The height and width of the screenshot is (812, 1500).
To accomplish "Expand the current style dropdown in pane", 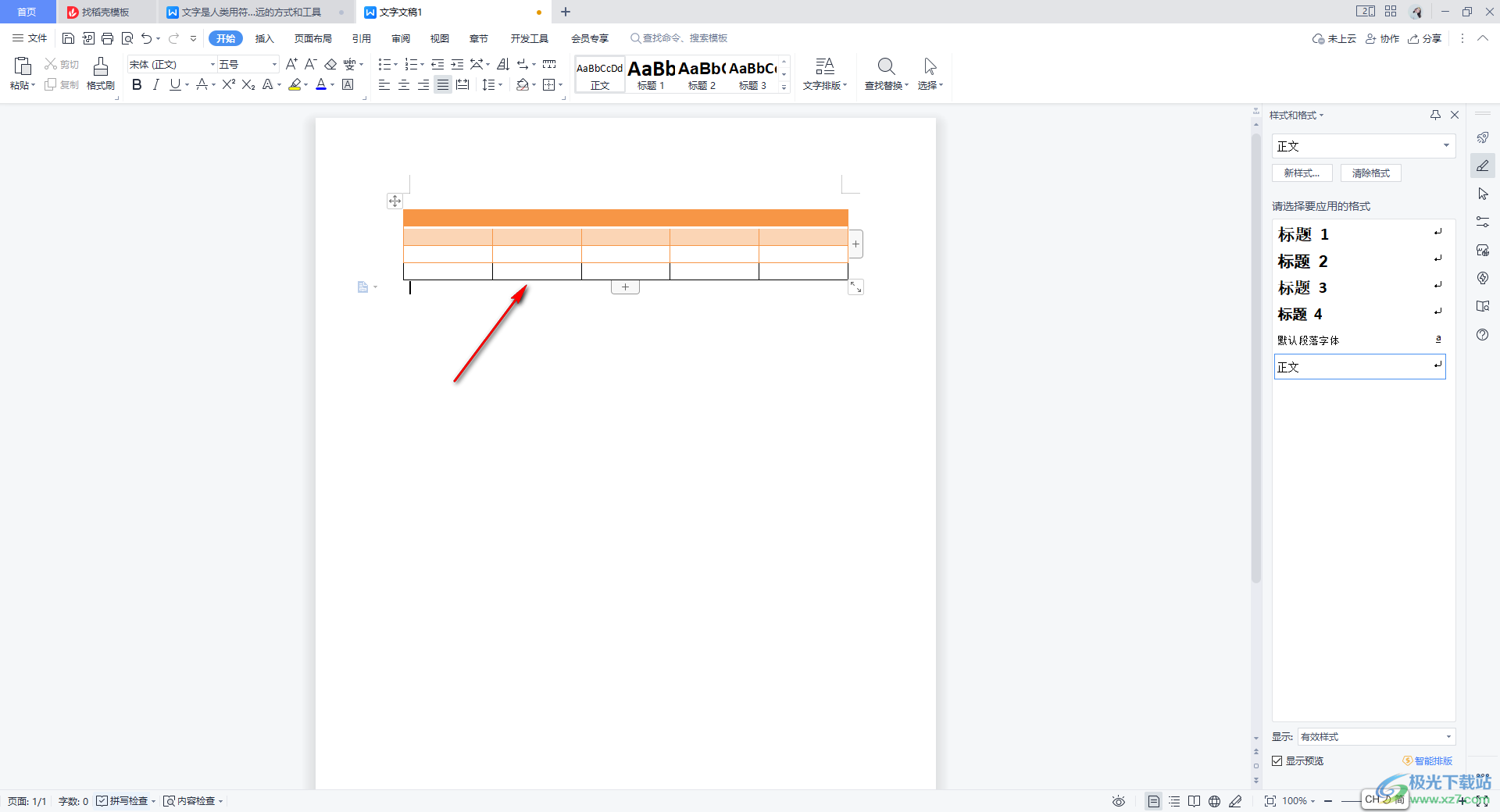I will click(x=1446, y=146).
